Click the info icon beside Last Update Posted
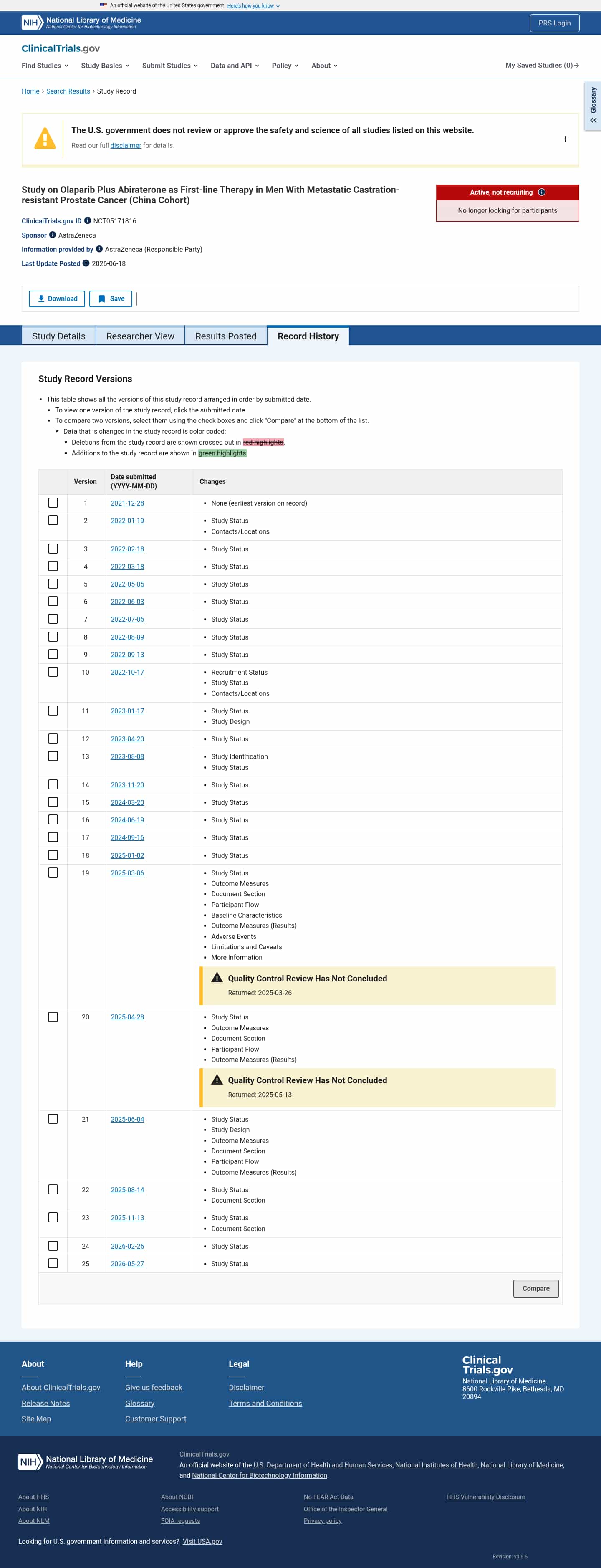This screenshot has height=1568, width=601. click(x=86, y=263)
